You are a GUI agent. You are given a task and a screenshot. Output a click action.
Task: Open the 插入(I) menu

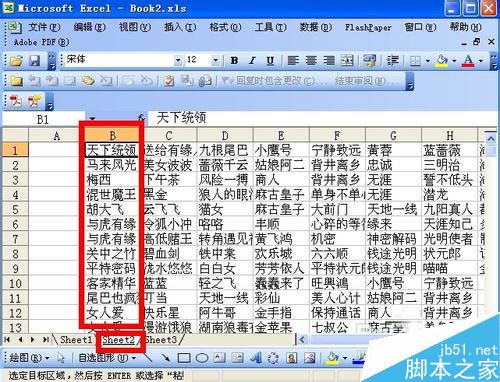tap(180, 27)
